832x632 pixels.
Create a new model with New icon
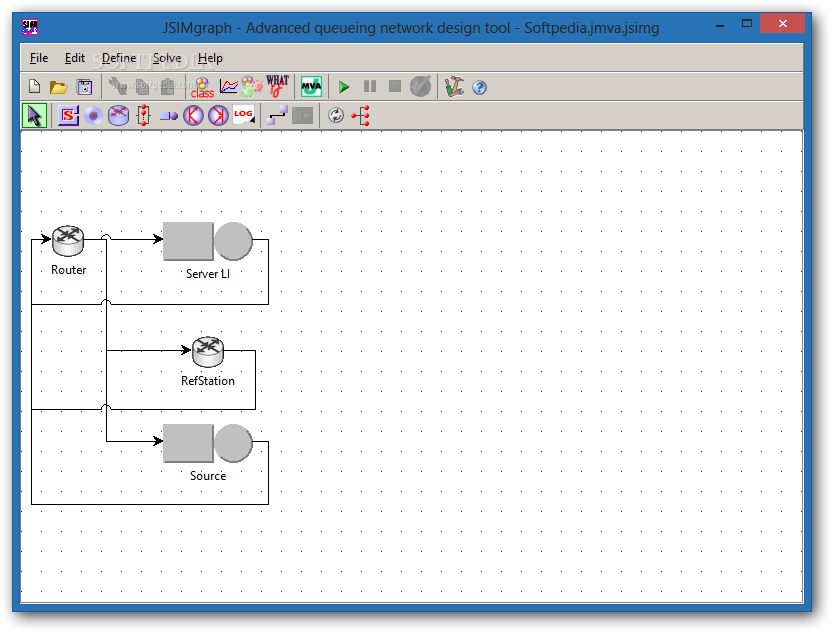(x=34, y=86)
